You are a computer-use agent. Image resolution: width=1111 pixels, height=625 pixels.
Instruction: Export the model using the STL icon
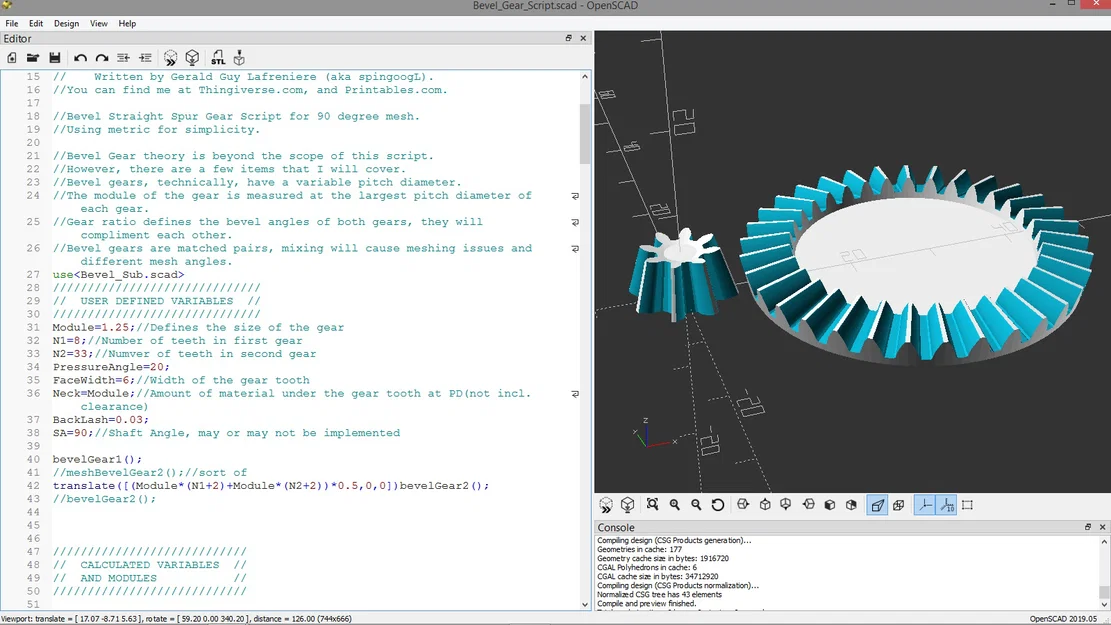(218, 57)
